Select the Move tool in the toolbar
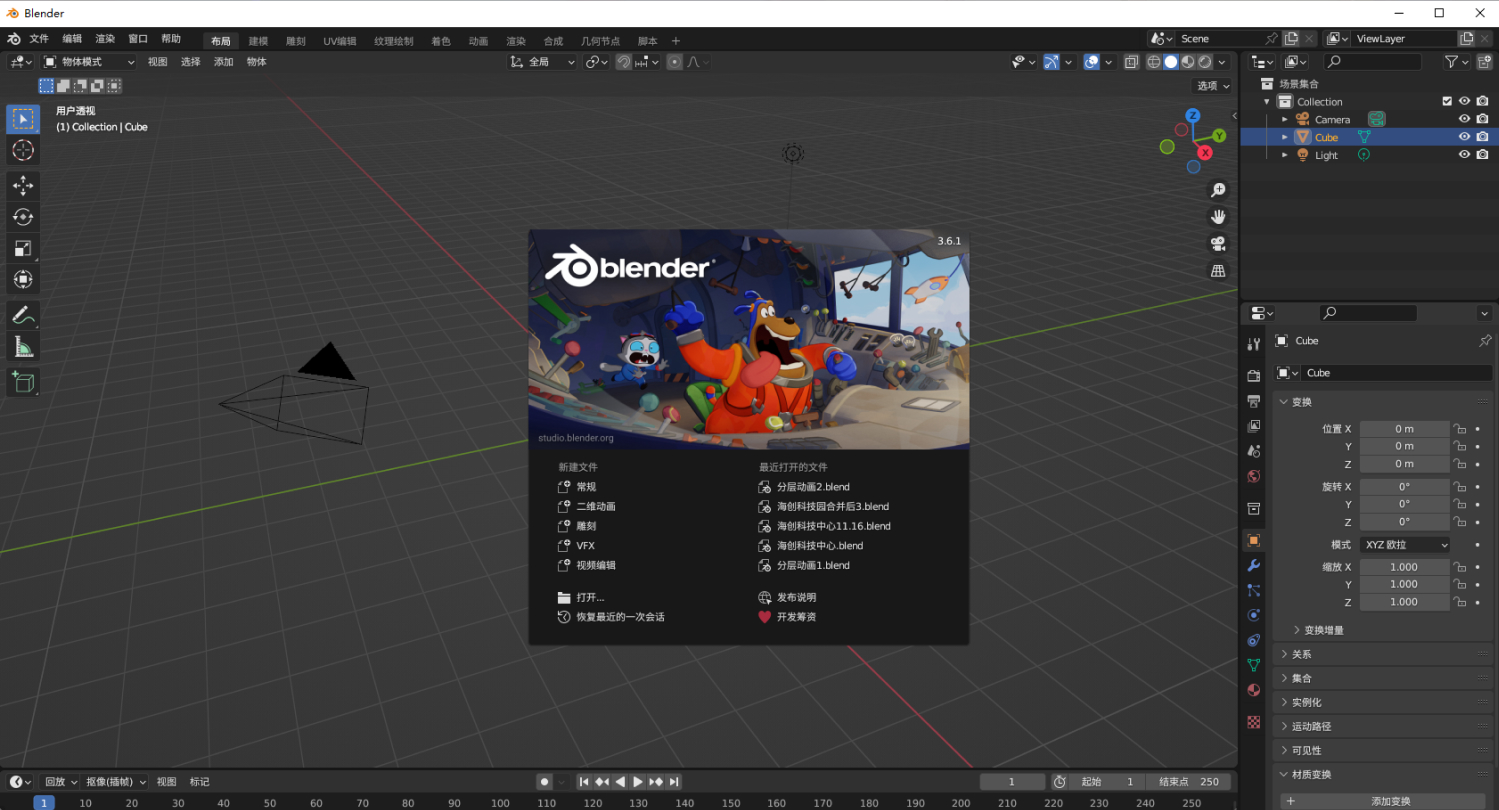Viewport: 1499px width, 810px height. pyautogui.click(x=23, y=185)
